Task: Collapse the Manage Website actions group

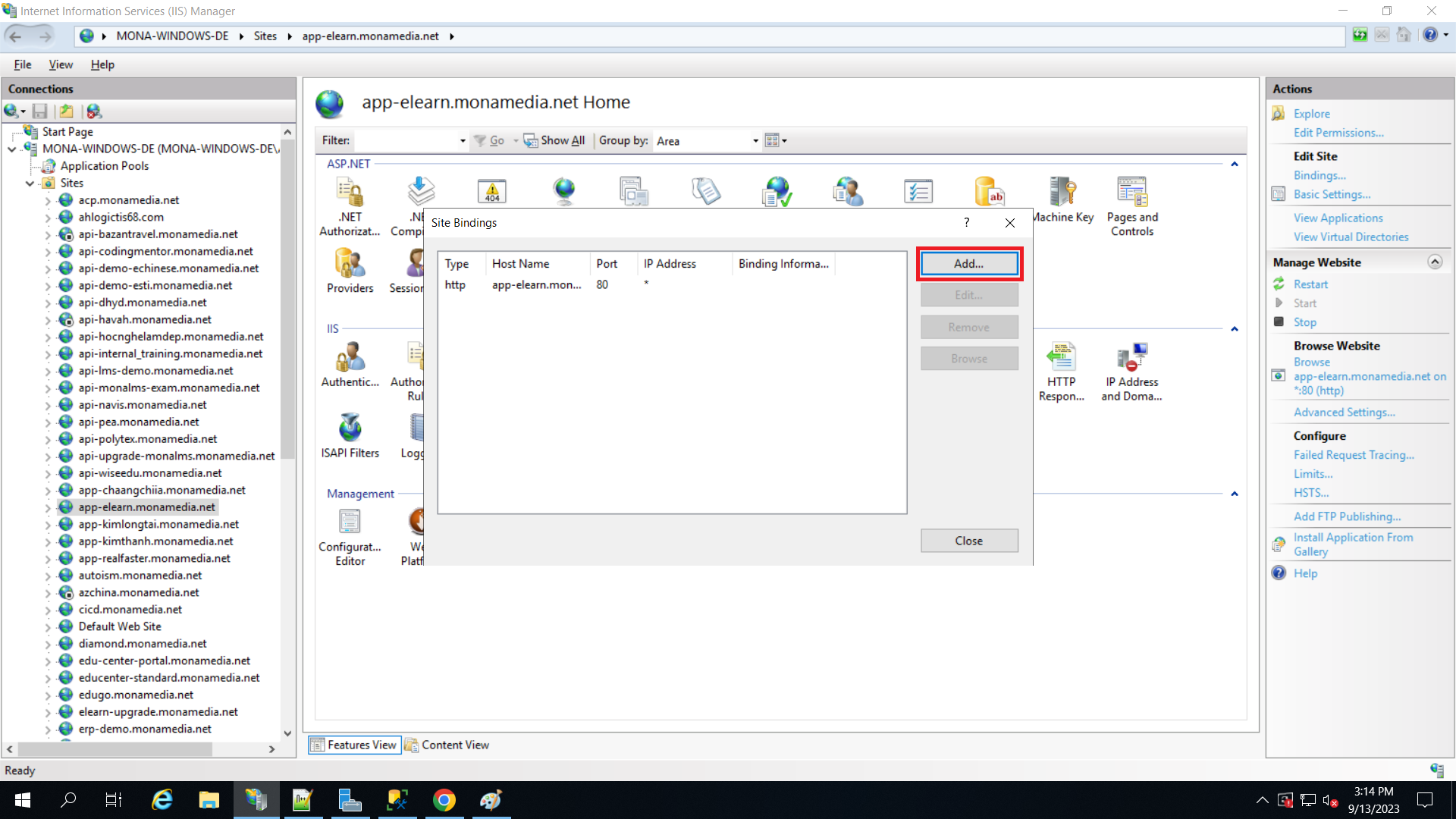Action: [x=1435, y=262]
